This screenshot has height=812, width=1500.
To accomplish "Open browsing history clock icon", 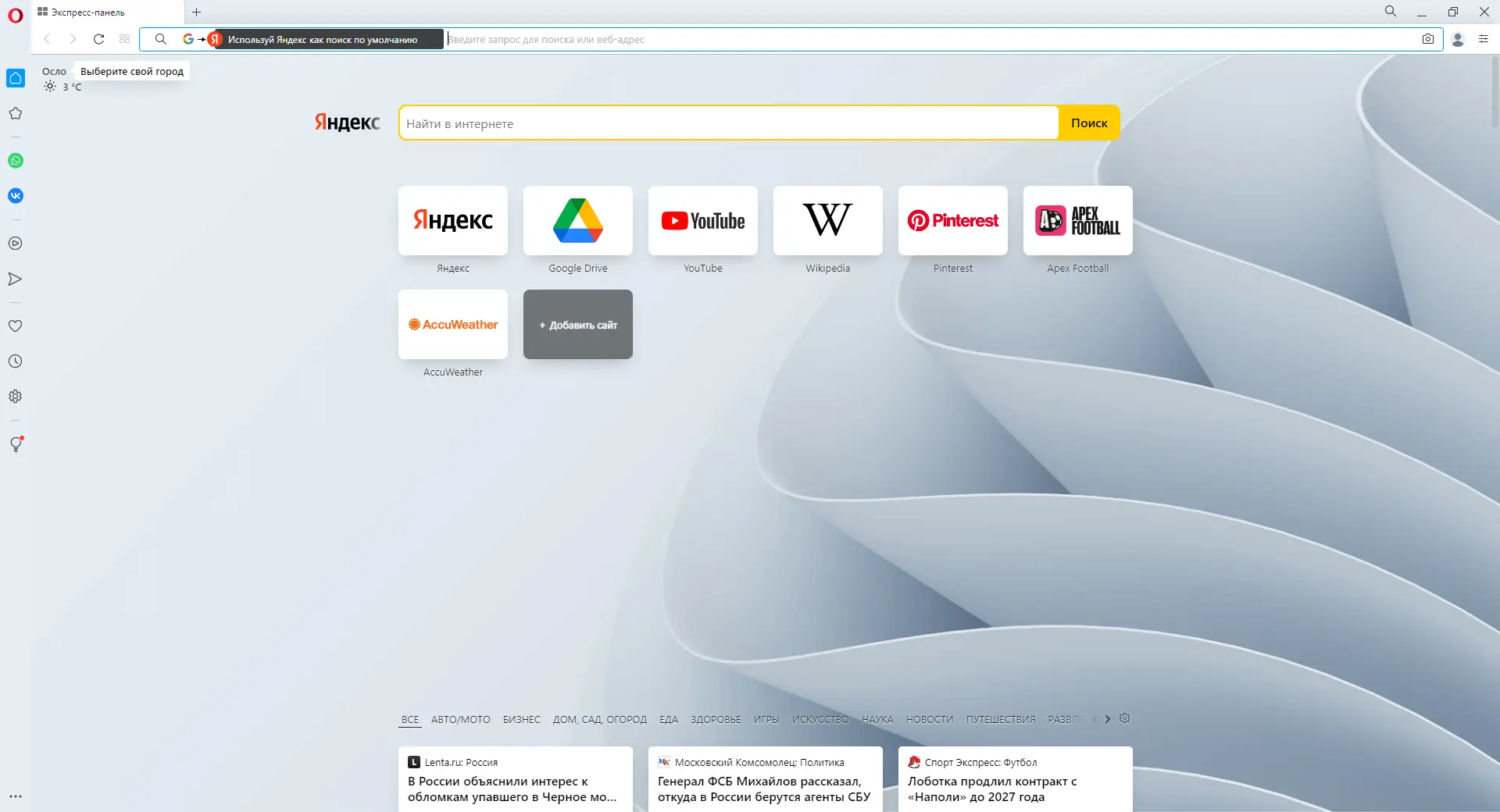I will [x=16, y=361].
